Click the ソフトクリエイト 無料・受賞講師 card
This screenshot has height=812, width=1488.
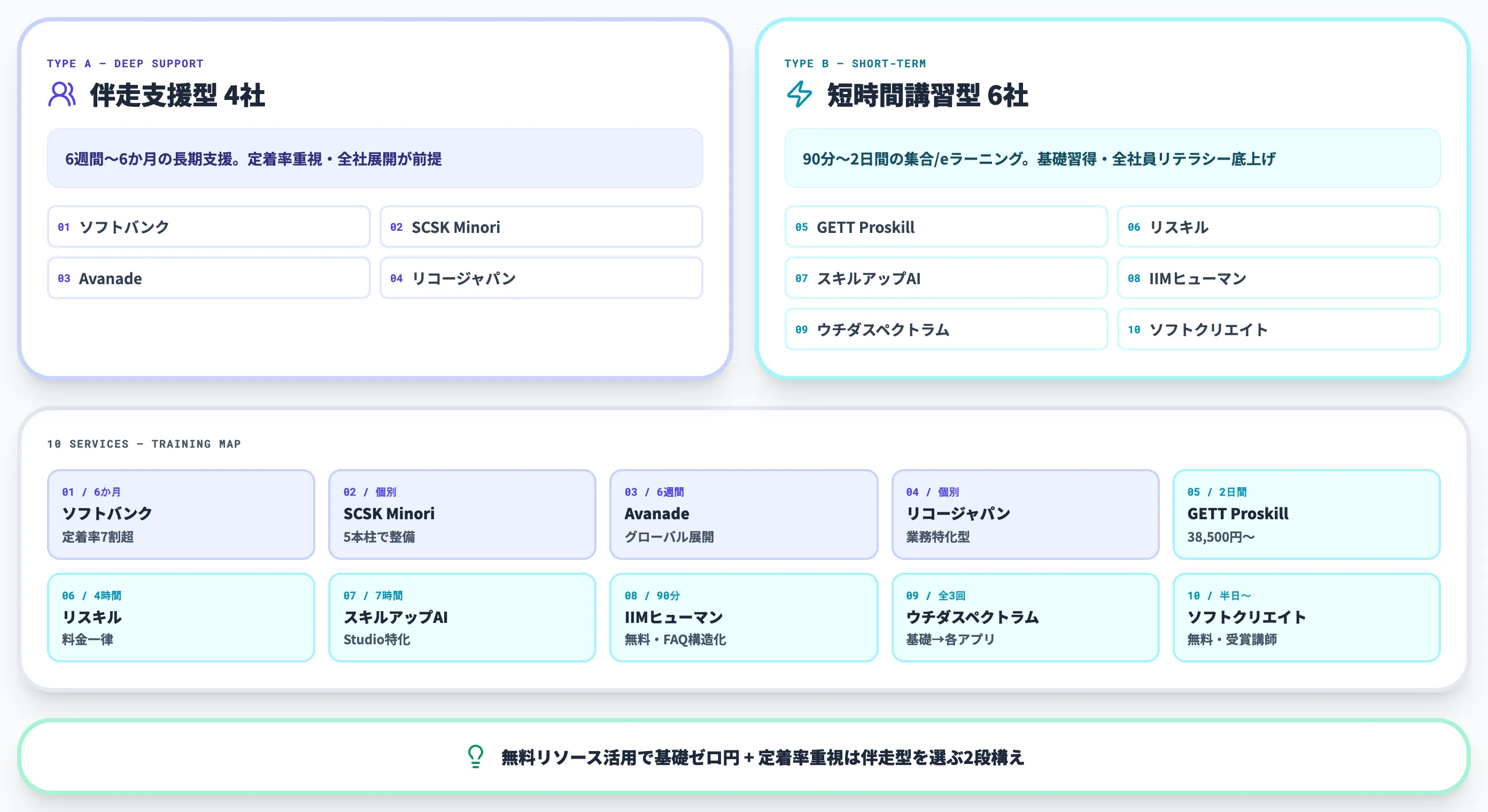(1307, 618)
